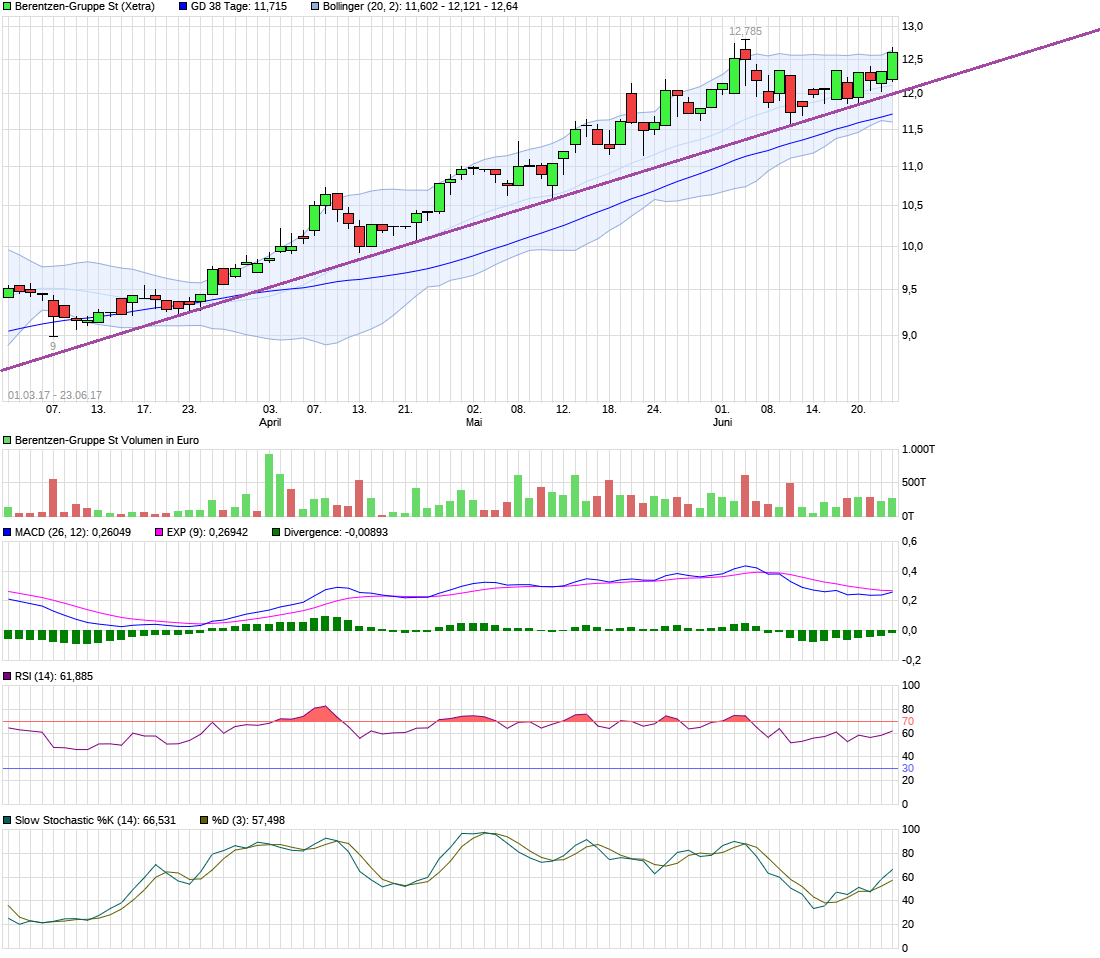This screenshot has width=1100, height=958.
Task: Click the purple RSI (14) legend square
Action: pyautogui.click(x=8, y=677)
